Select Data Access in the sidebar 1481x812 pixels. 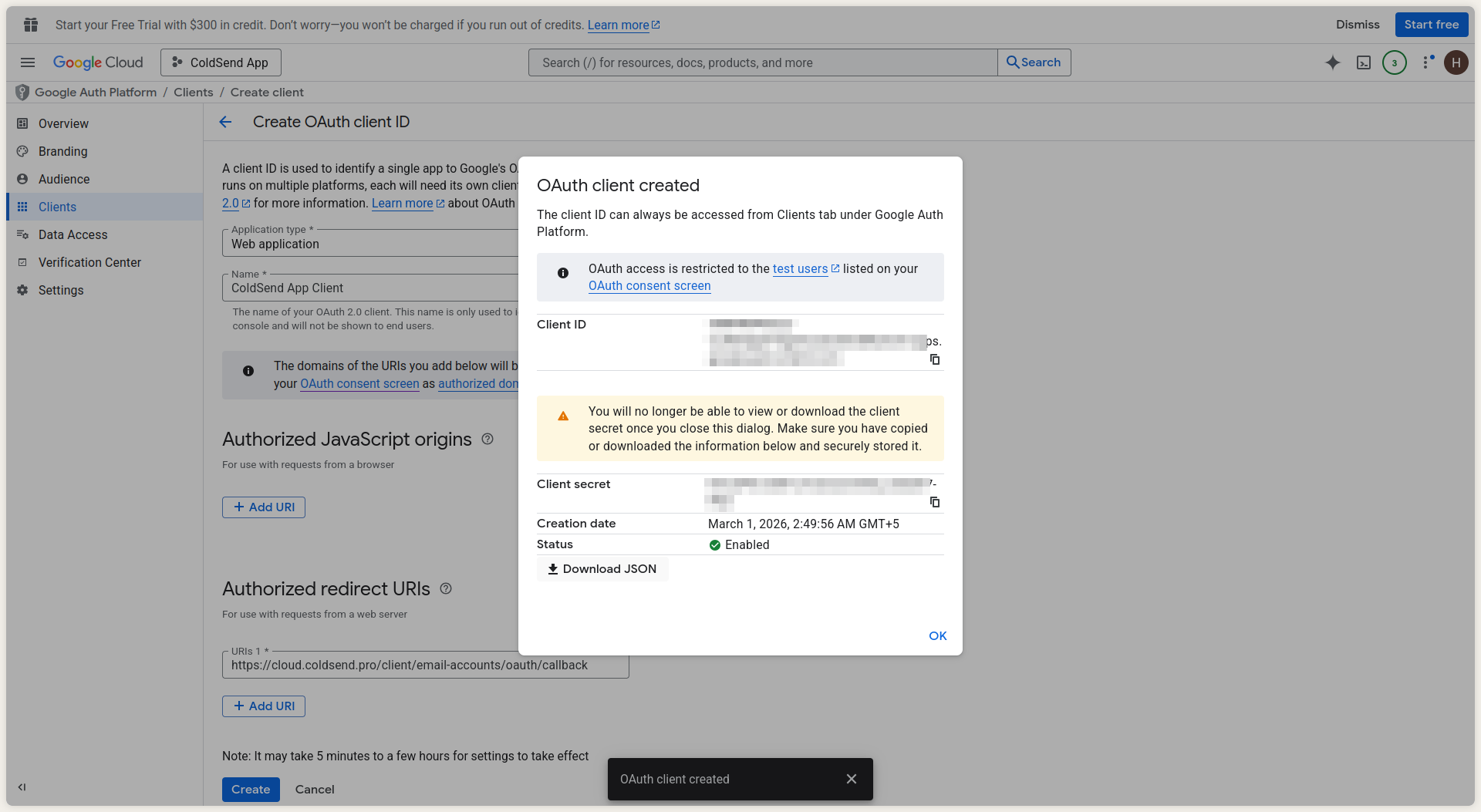coord(73,234)
